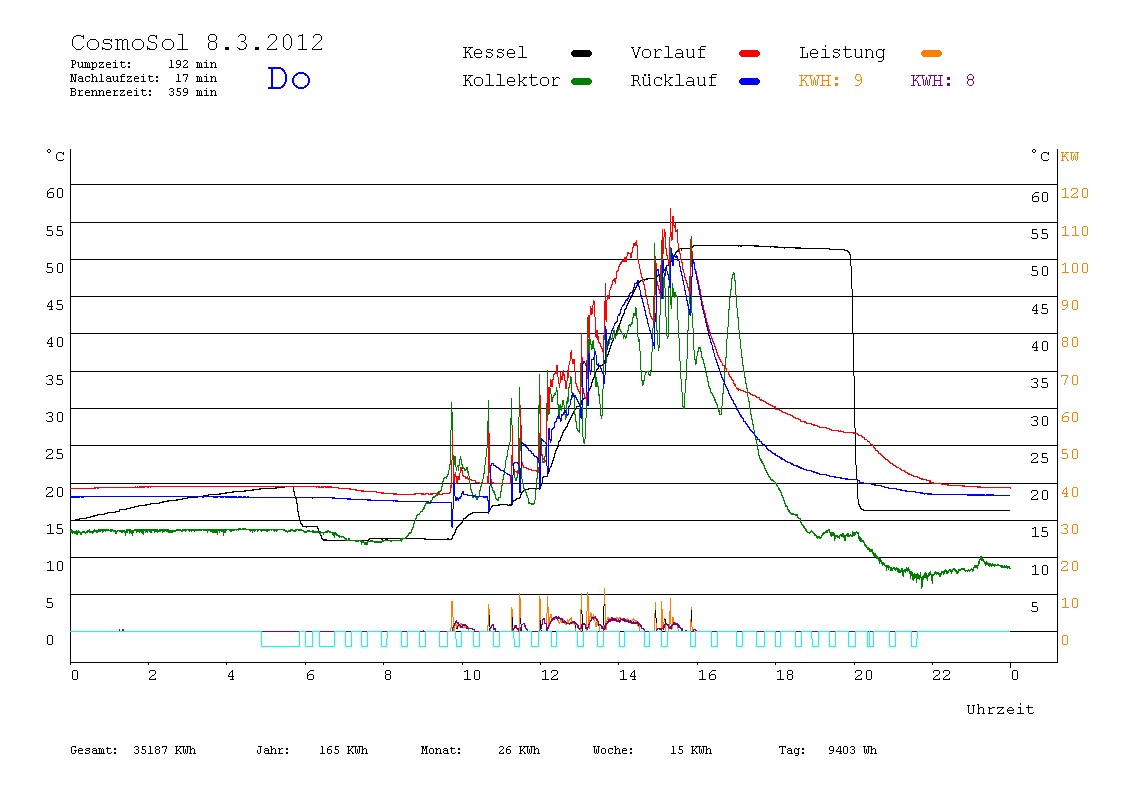Viewport: 1148px width, 812px height.
Task: Click the green Kollektor legend swatch
Action: tap(581, 81)
